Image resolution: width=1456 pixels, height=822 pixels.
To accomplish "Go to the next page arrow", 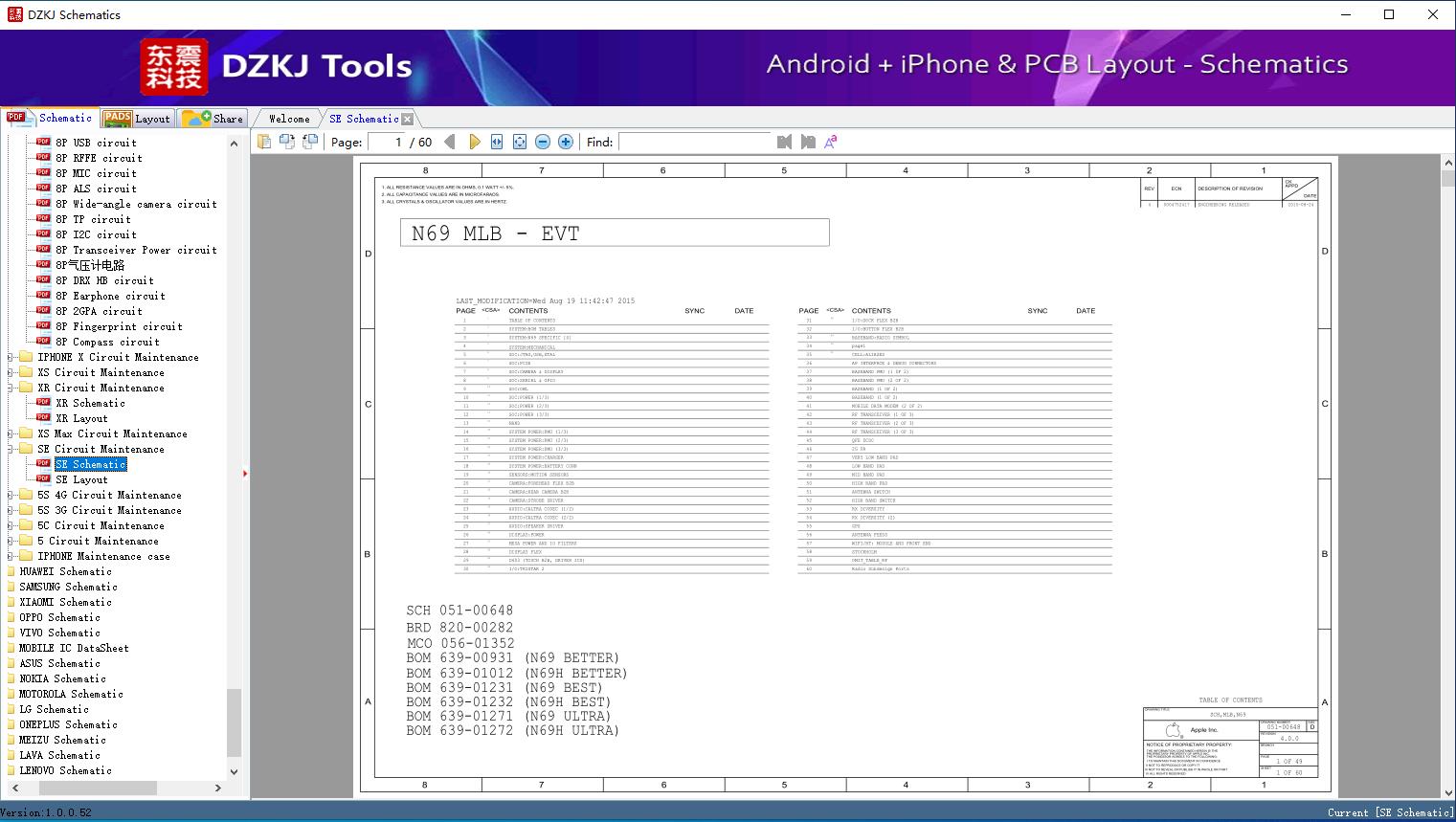I will [x=474, y=142].
